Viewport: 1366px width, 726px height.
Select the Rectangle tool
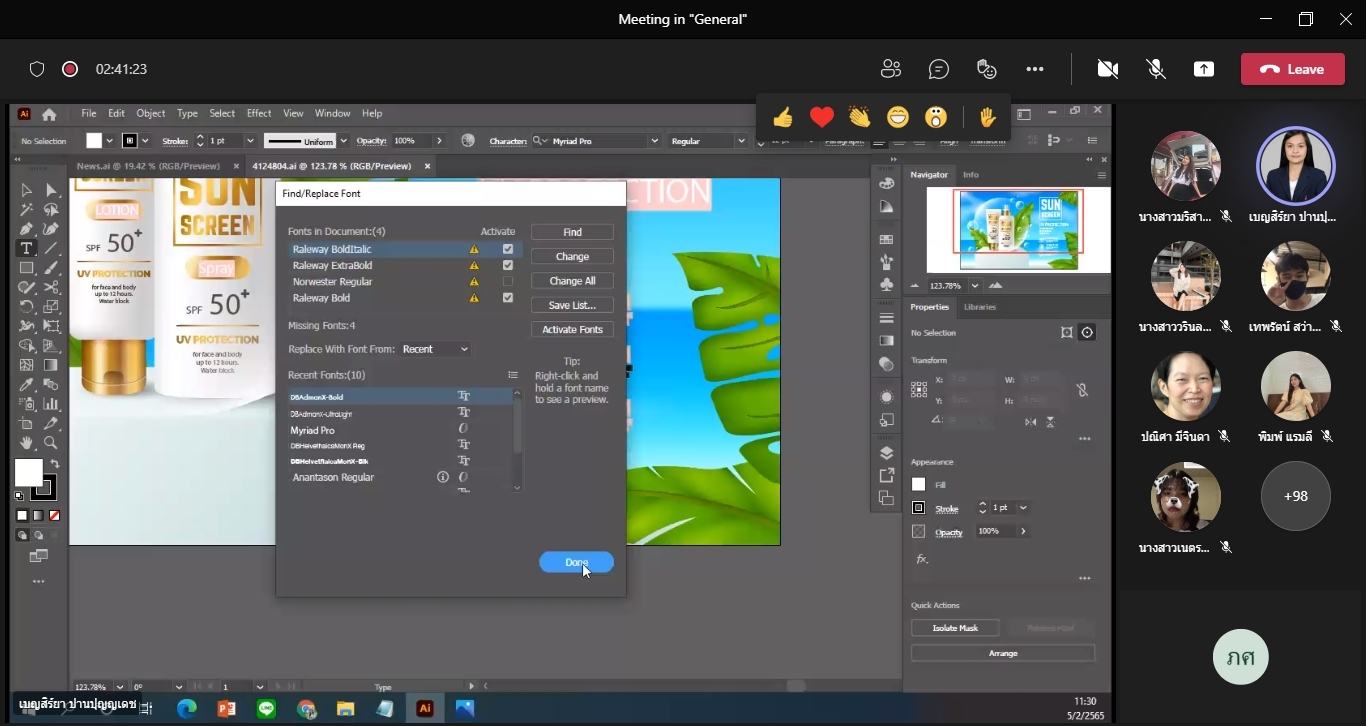pyautogui.click(x=27, y=268)
